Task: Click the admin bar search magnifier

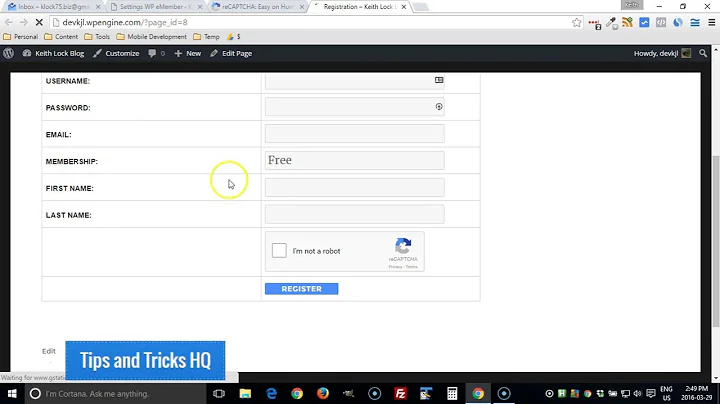Action: click(x=703, y=53)
